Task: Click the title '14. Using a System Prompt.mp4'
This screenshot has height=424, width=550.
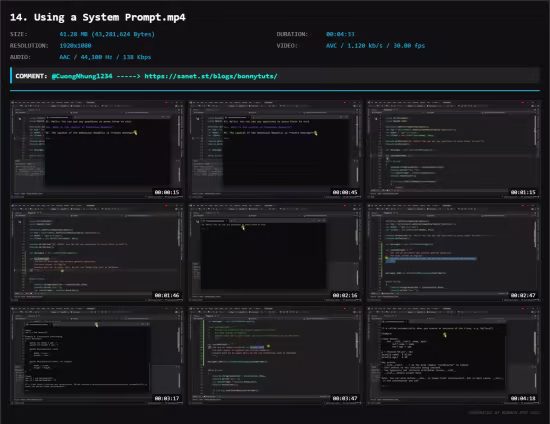Action: [x=98, y=17]
